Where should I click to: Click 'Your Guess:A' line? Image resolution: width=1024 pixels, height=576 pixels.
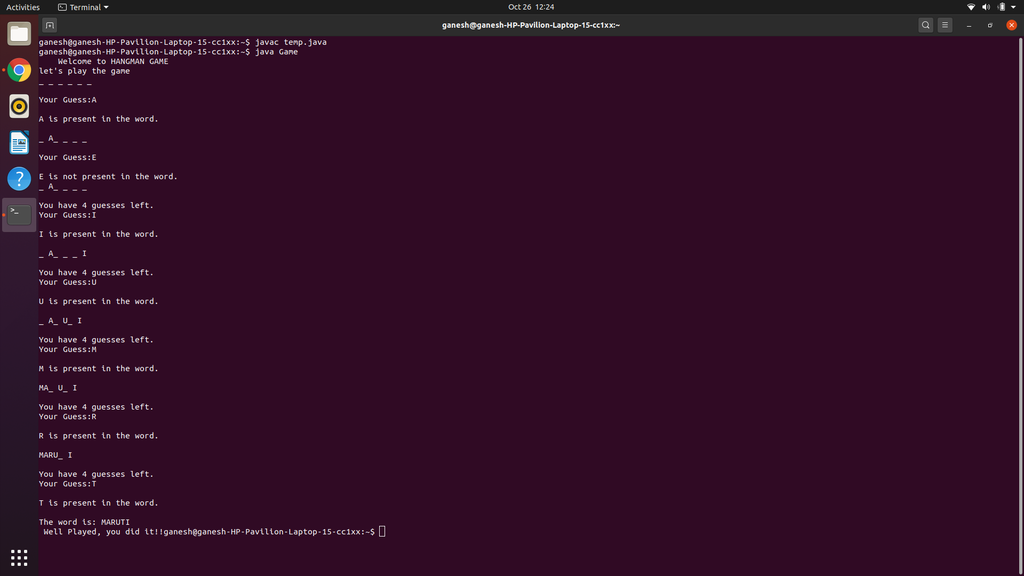pyautogui.click(x=67, y=100)
